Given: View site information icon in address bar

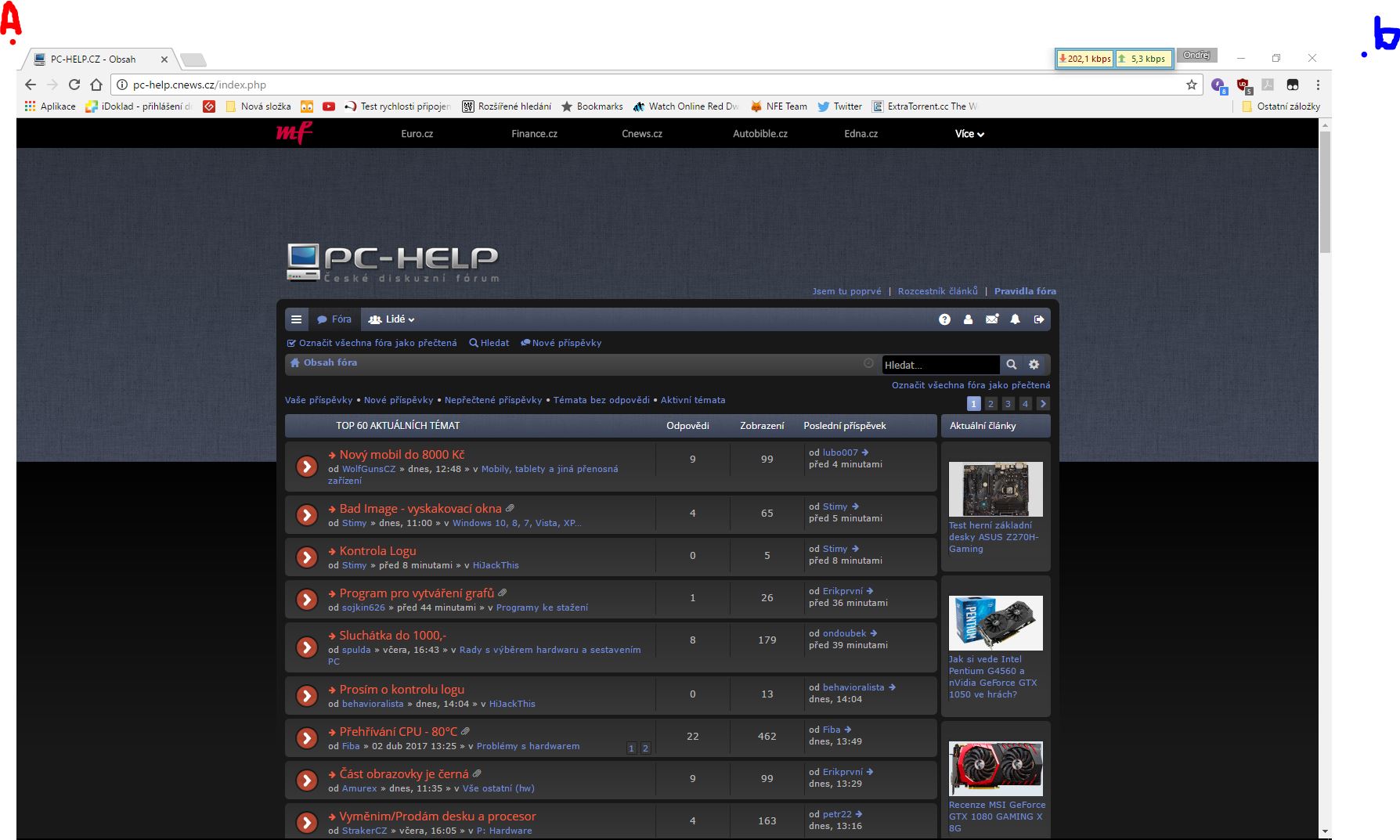Looking at the screenshot, I should tap(122, 85).
